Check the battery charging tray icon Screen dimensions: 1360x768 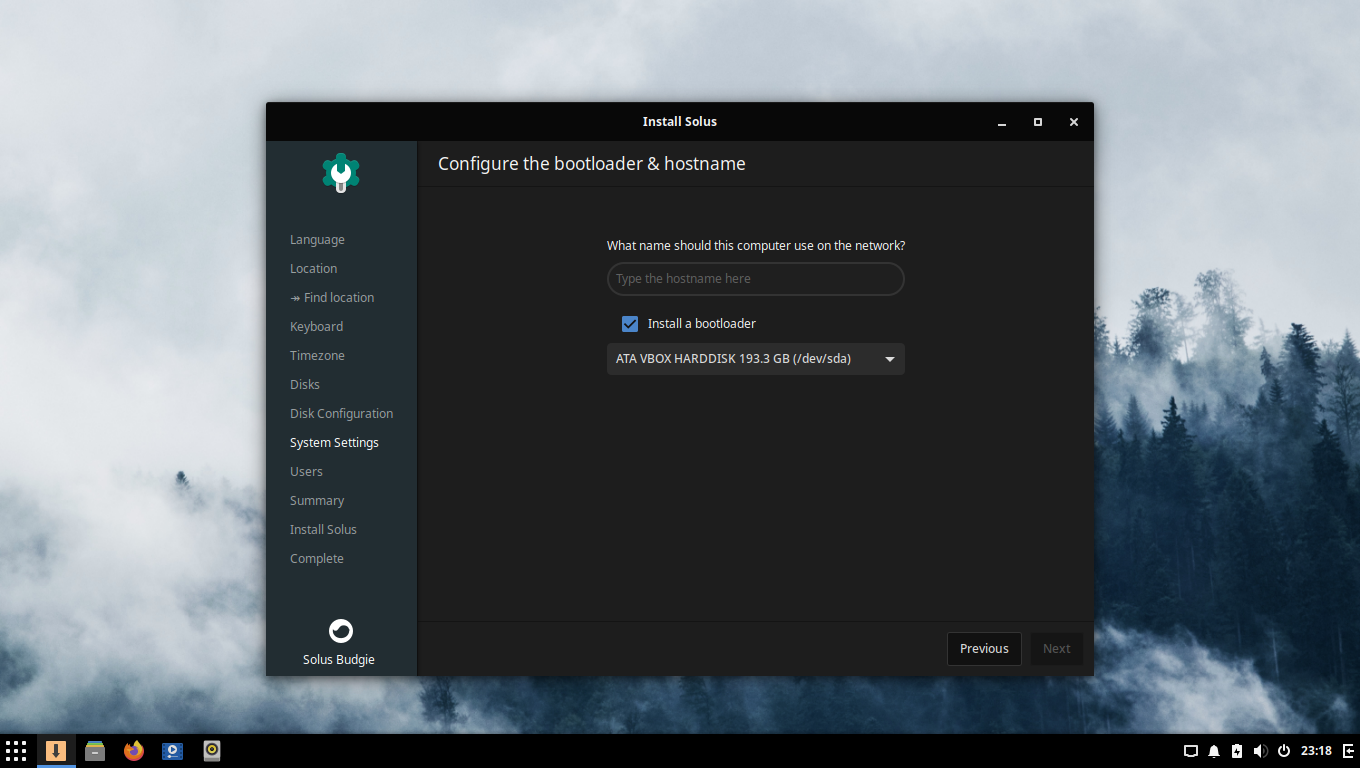click(x=1237, y=751)
